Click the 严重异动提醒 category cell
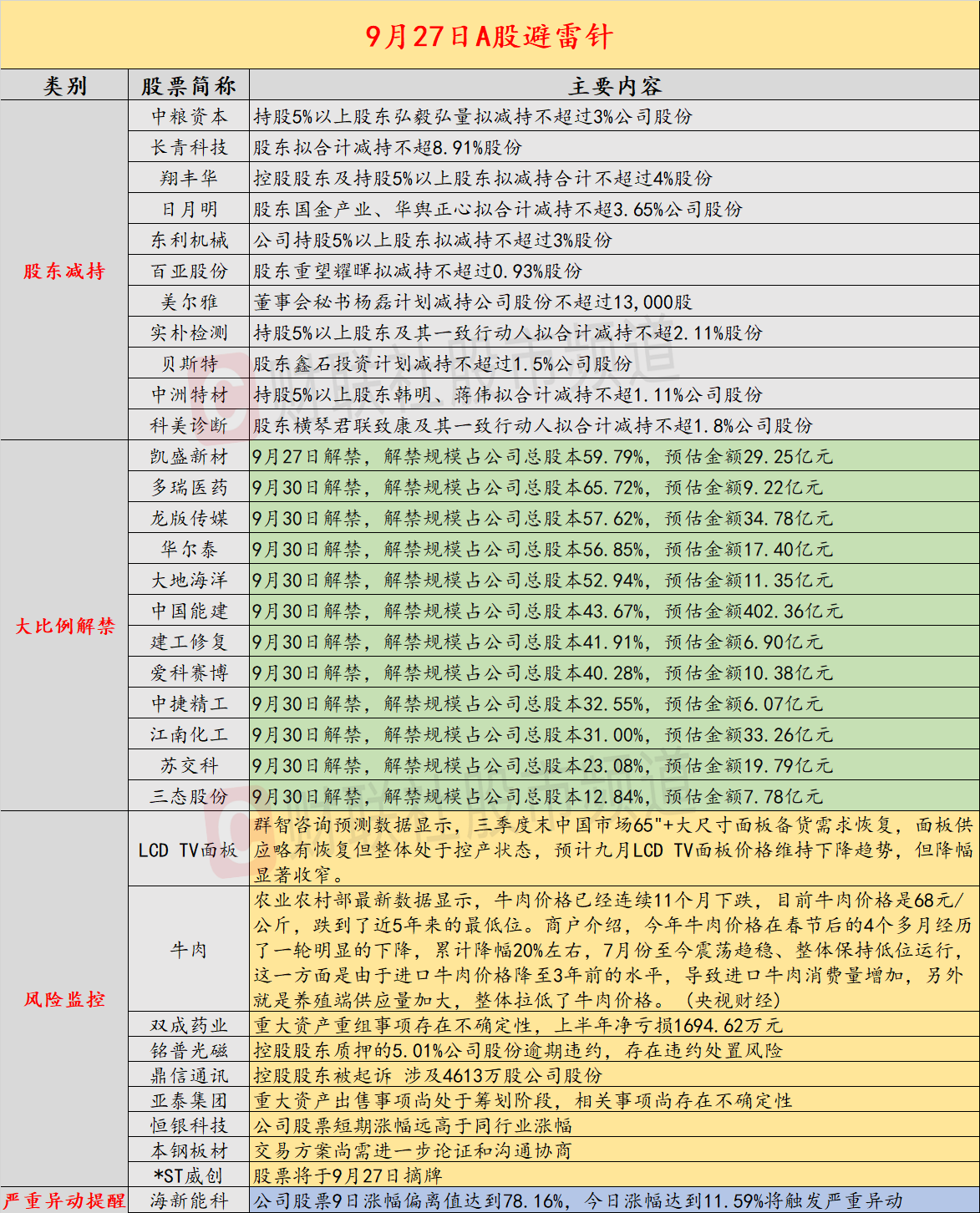Viewport: 980px width, 1213px height. pos(64,1200)
